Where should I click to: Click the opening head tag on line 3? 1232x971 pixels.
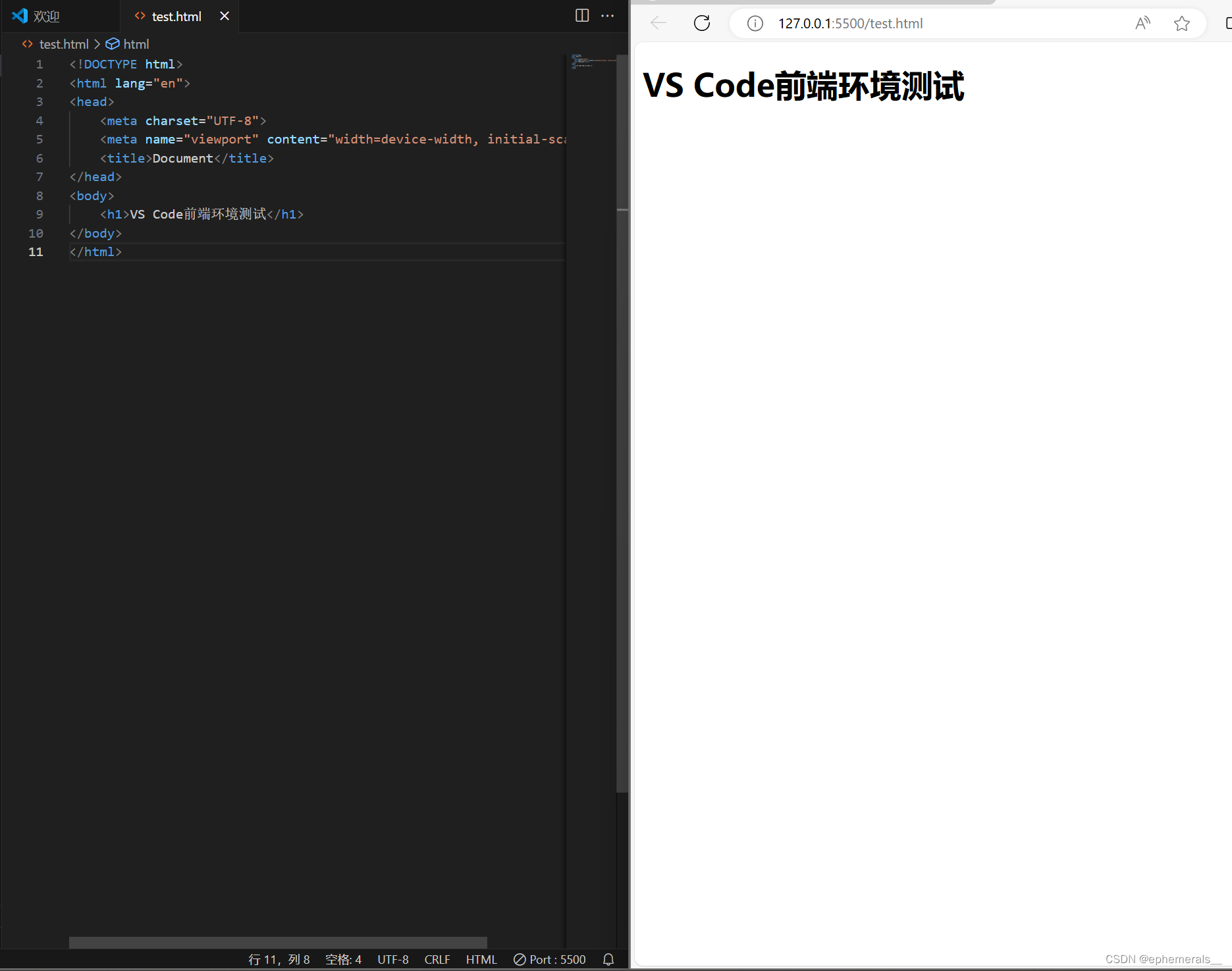92,102
